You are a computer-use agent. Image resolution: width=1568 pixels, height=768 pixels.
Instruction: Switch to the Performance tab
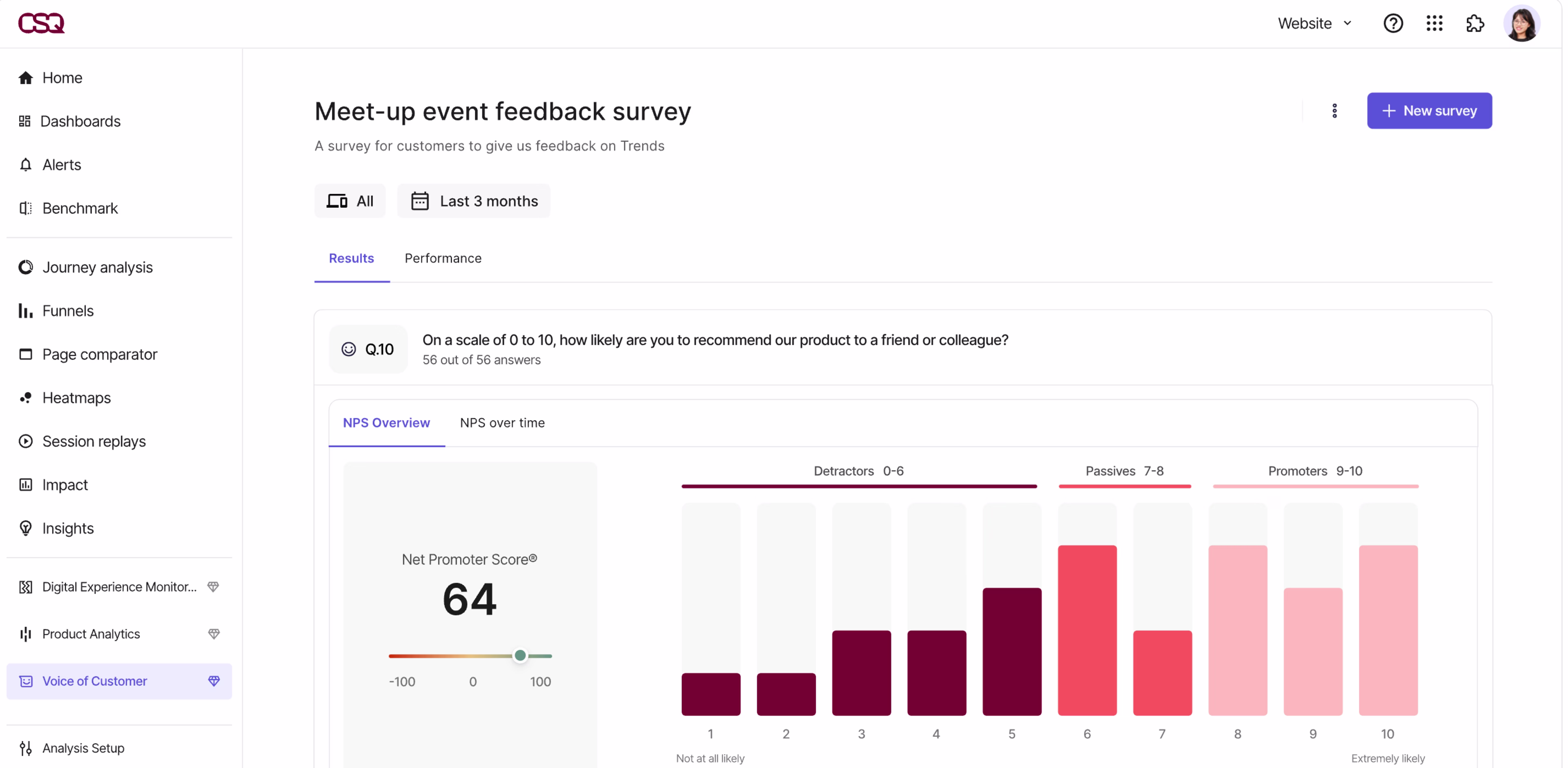coord(443,258)
